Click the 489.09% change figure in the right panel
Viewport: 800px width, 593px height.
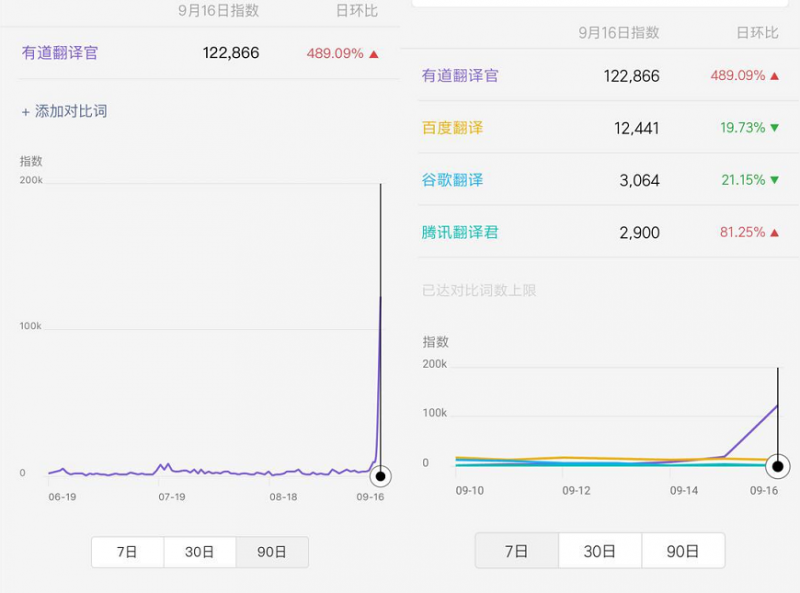tap(738, 76)
